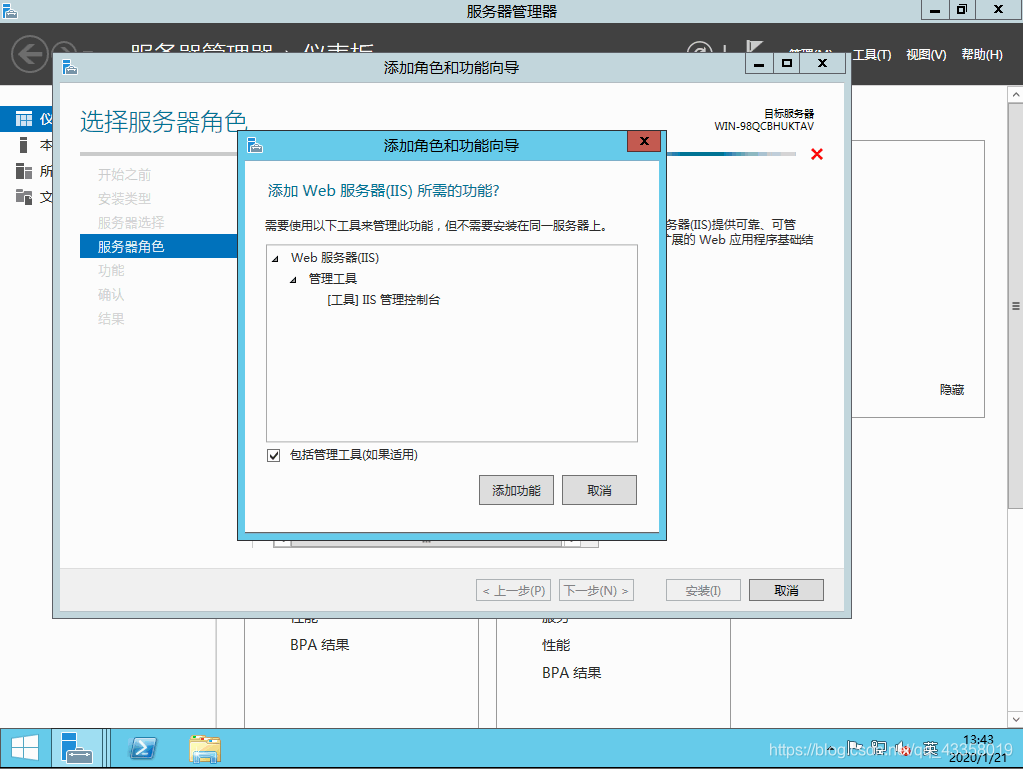The width and height of the screenshot is (1023, 769).
Task: Open File Services icon in sidebar
Action: (x=23, y=196)
